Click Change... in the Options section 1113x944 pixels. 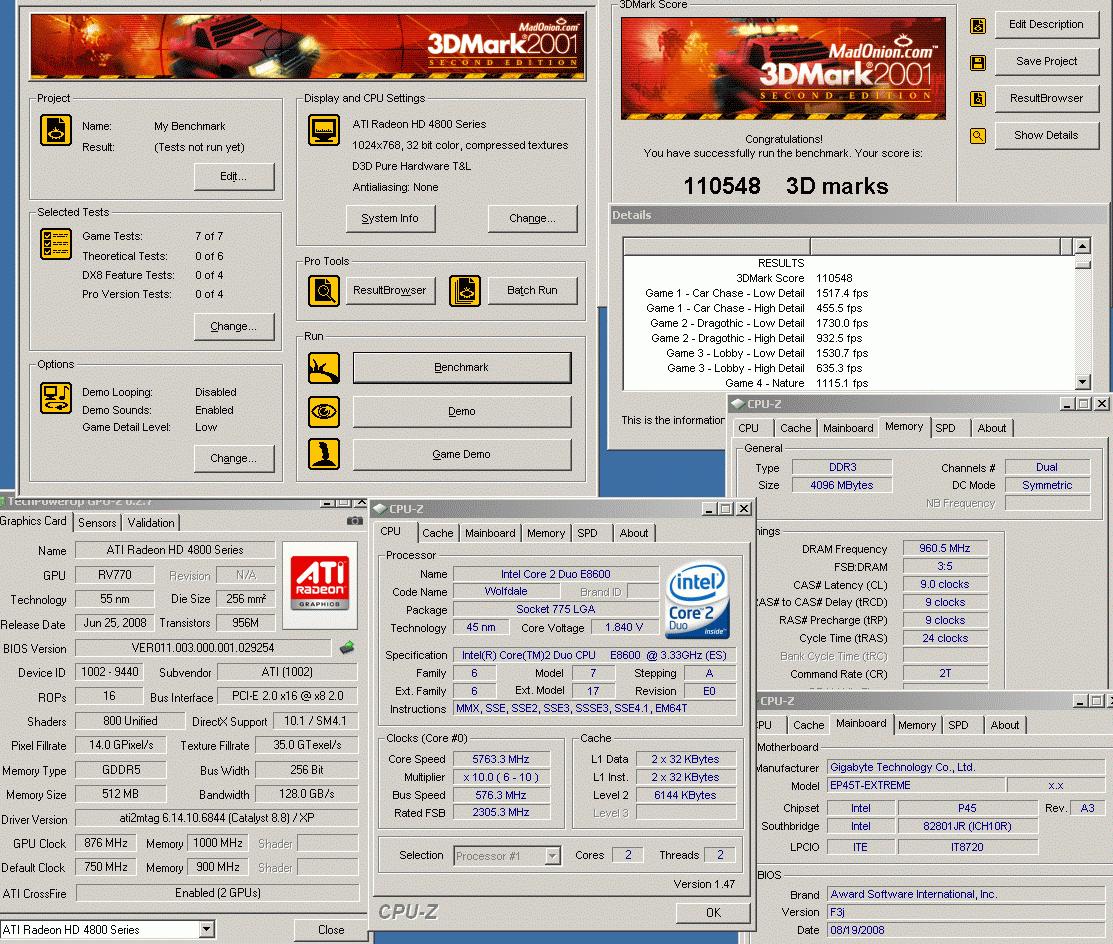(x=234, y=459)
